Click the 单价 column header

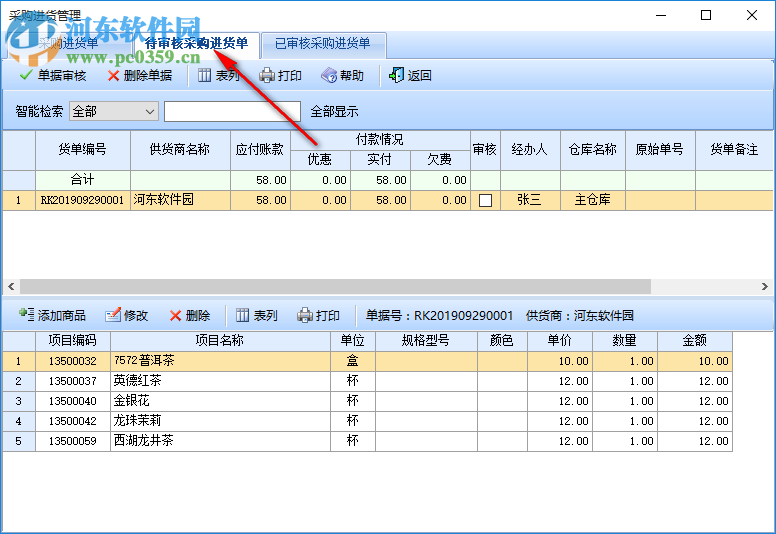click(x=560, y=341)
